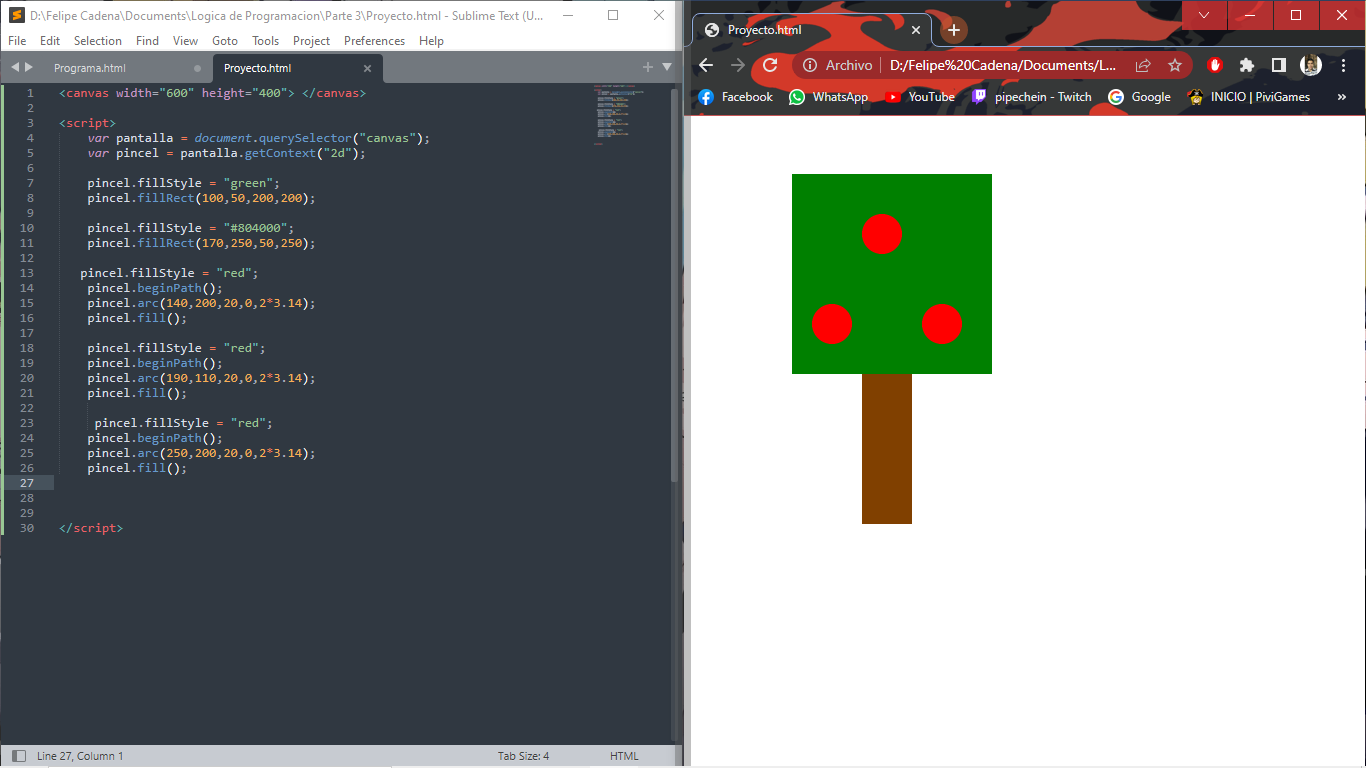1366x768 pixels.
Task: Select the Proyecto.html editor tab
Action: point(257,68)
